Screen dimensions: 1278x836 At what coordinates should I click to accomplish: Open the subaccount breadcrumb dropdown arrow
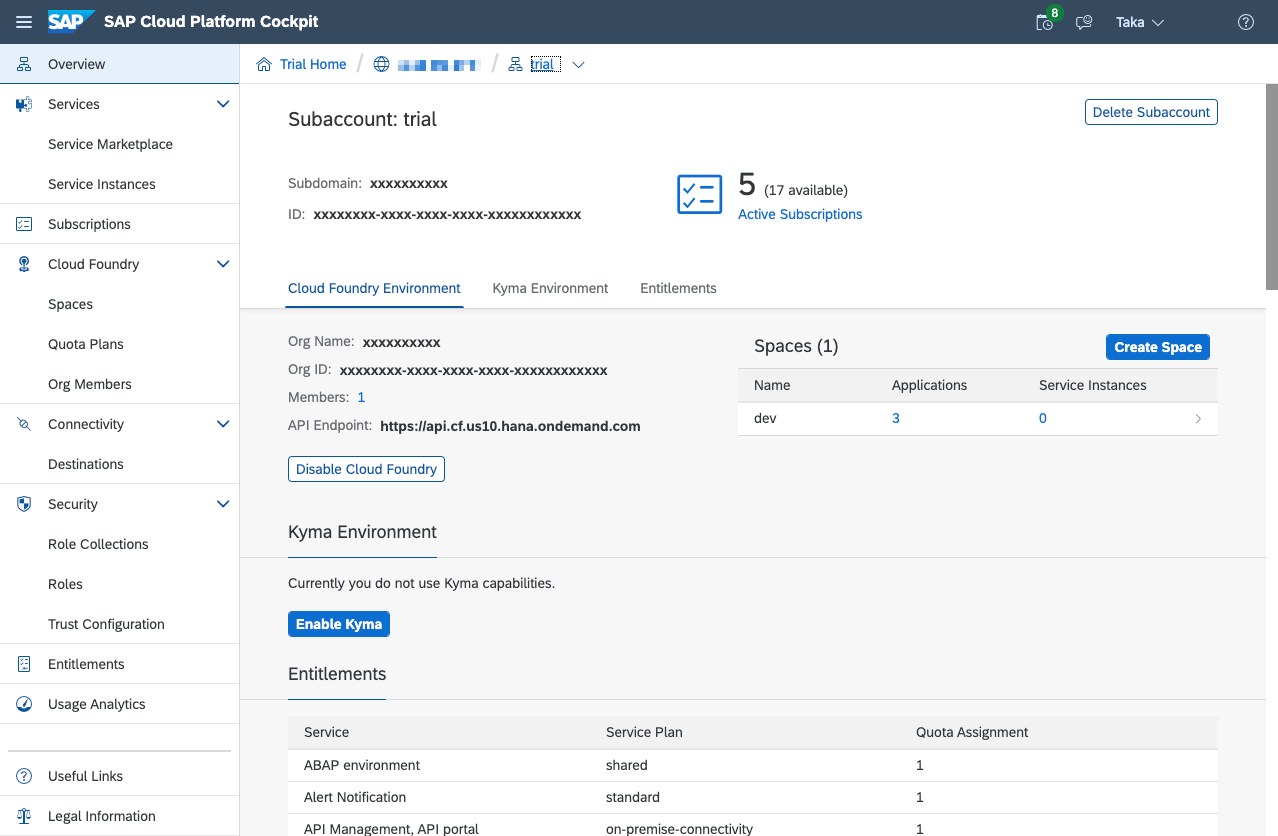[x=578, y=64]
